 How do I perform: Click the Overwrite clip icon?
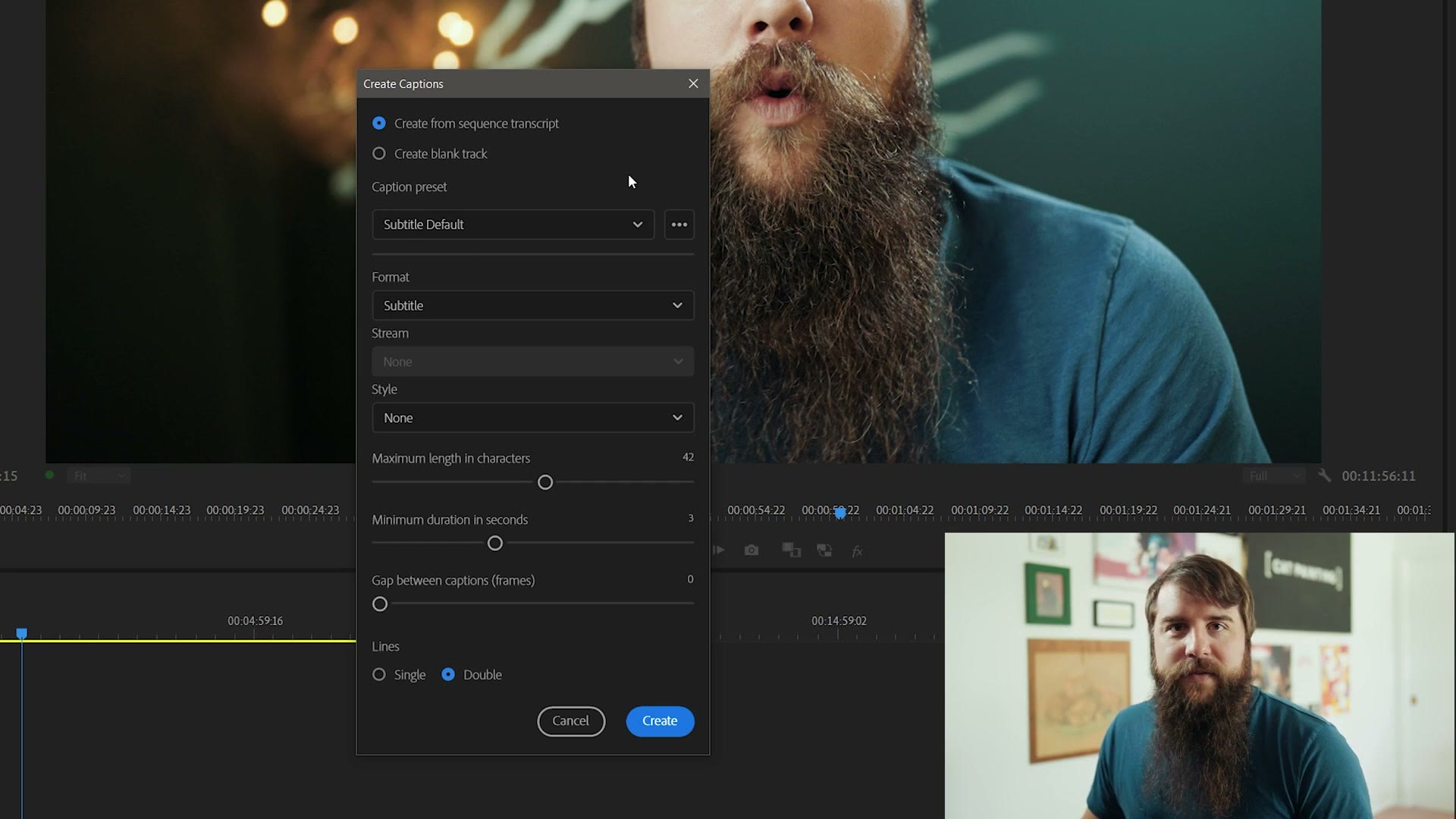point(824,550)
